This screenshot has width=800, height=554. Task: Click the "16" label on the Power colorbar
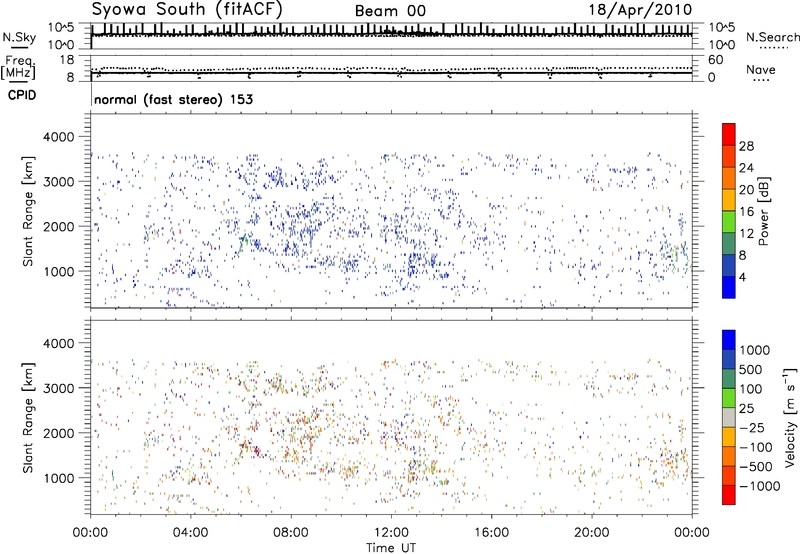click(746, 212)
